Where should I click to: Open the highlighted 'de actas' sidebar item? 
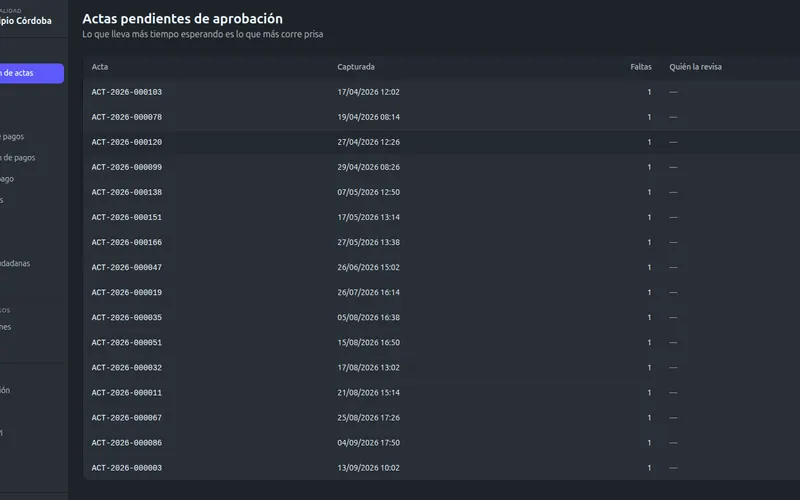point(30,73)
